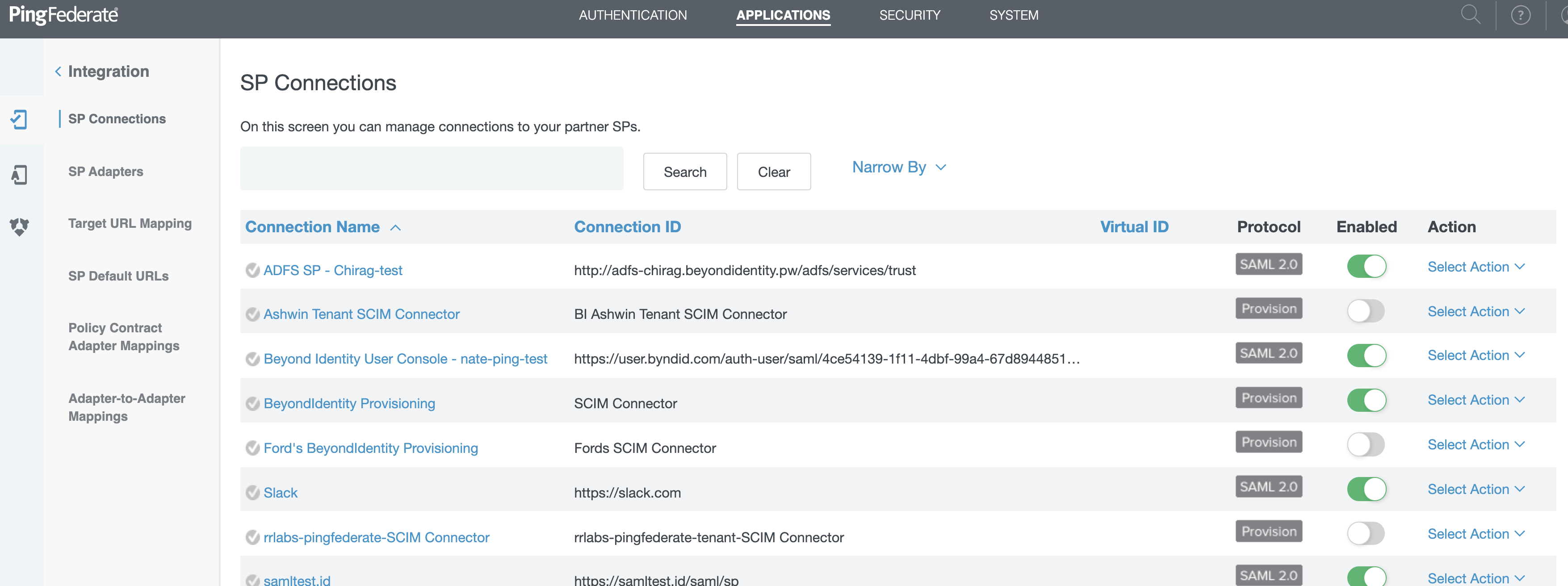Open Select Action dropdown for Slack
Image resolution: width=1568 pixels, height=586 pixels.
point(1476,489)
